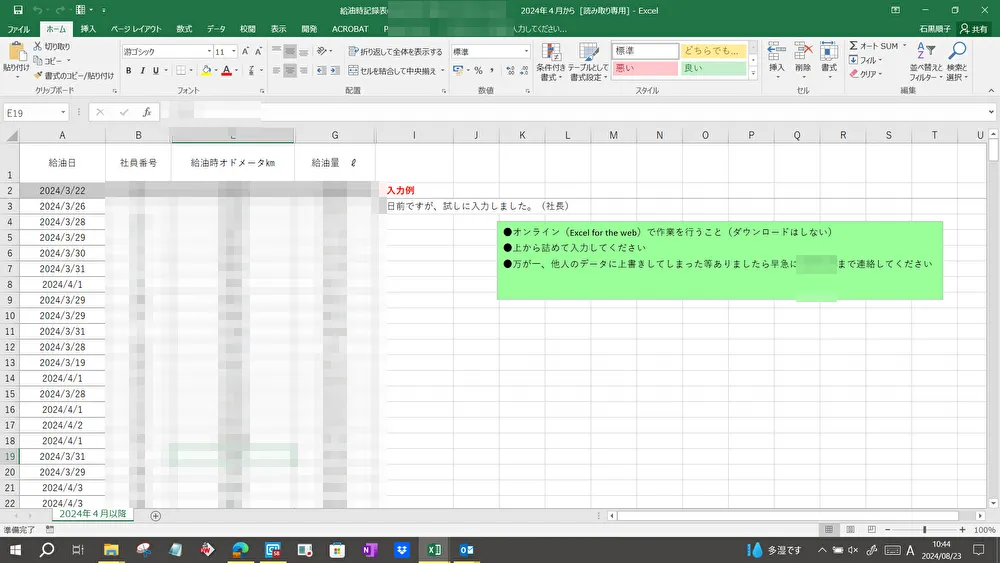Open the 挿入 (Insert) ribbon tab
1000x563 pixels.
88,29
